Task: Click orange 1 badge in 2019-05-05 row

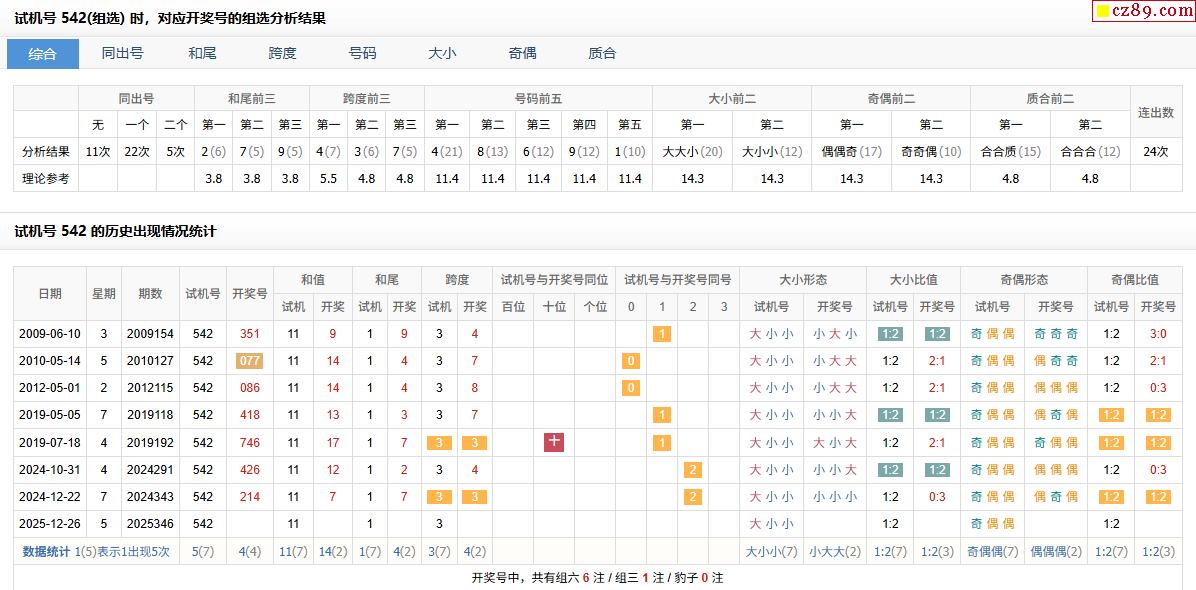Action: (x=661, y=415)
